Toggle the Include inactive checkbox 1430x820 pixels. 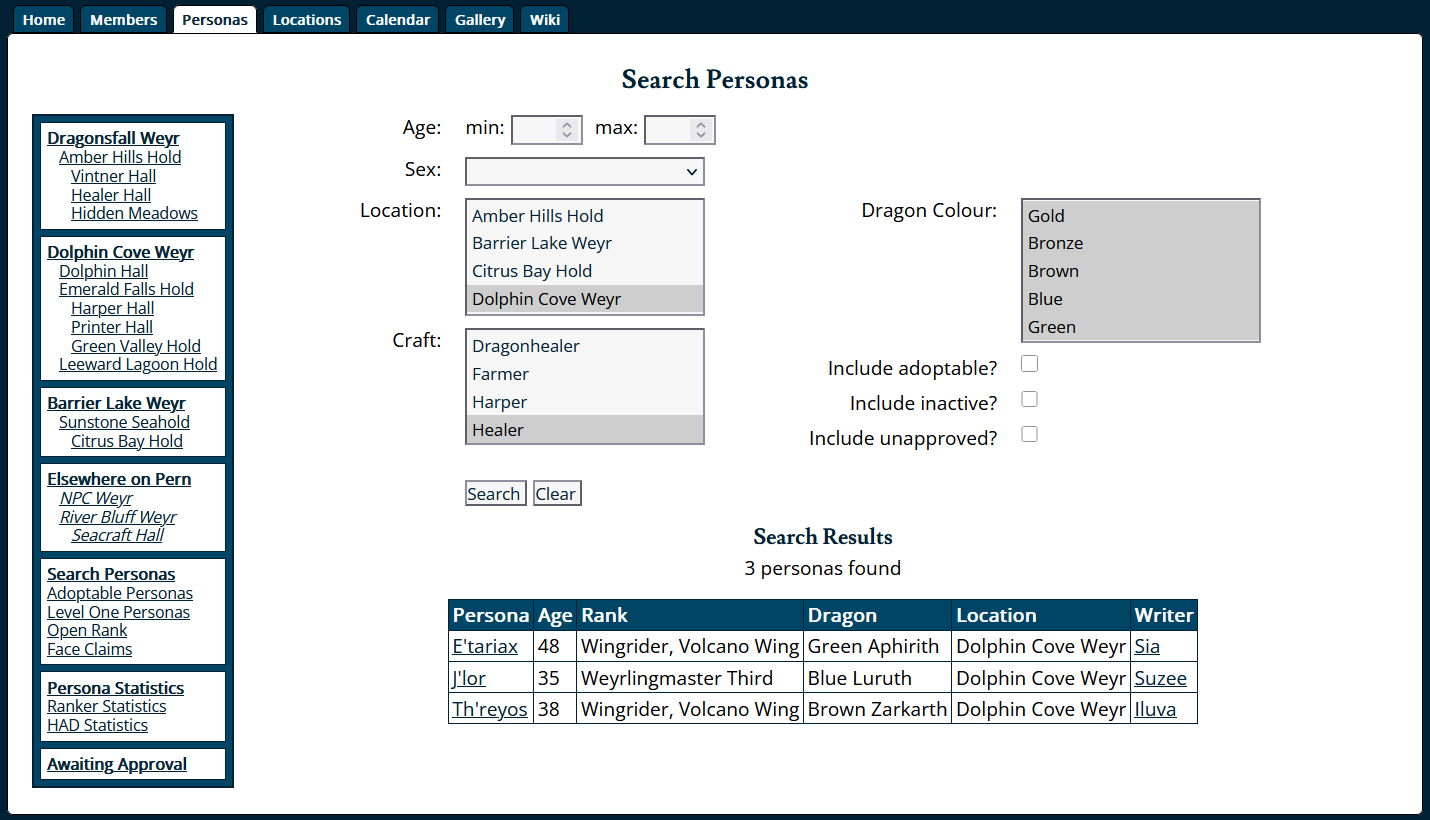(1029, 399)
